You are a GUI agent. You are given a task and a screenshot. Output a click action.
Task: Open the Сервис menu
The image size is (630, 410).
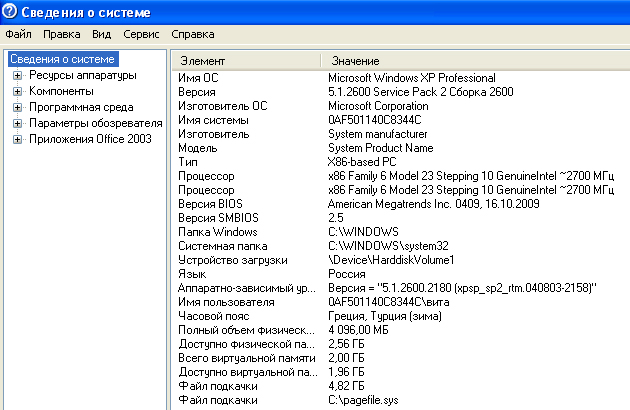pyautogui.click(x=140, y=34)
